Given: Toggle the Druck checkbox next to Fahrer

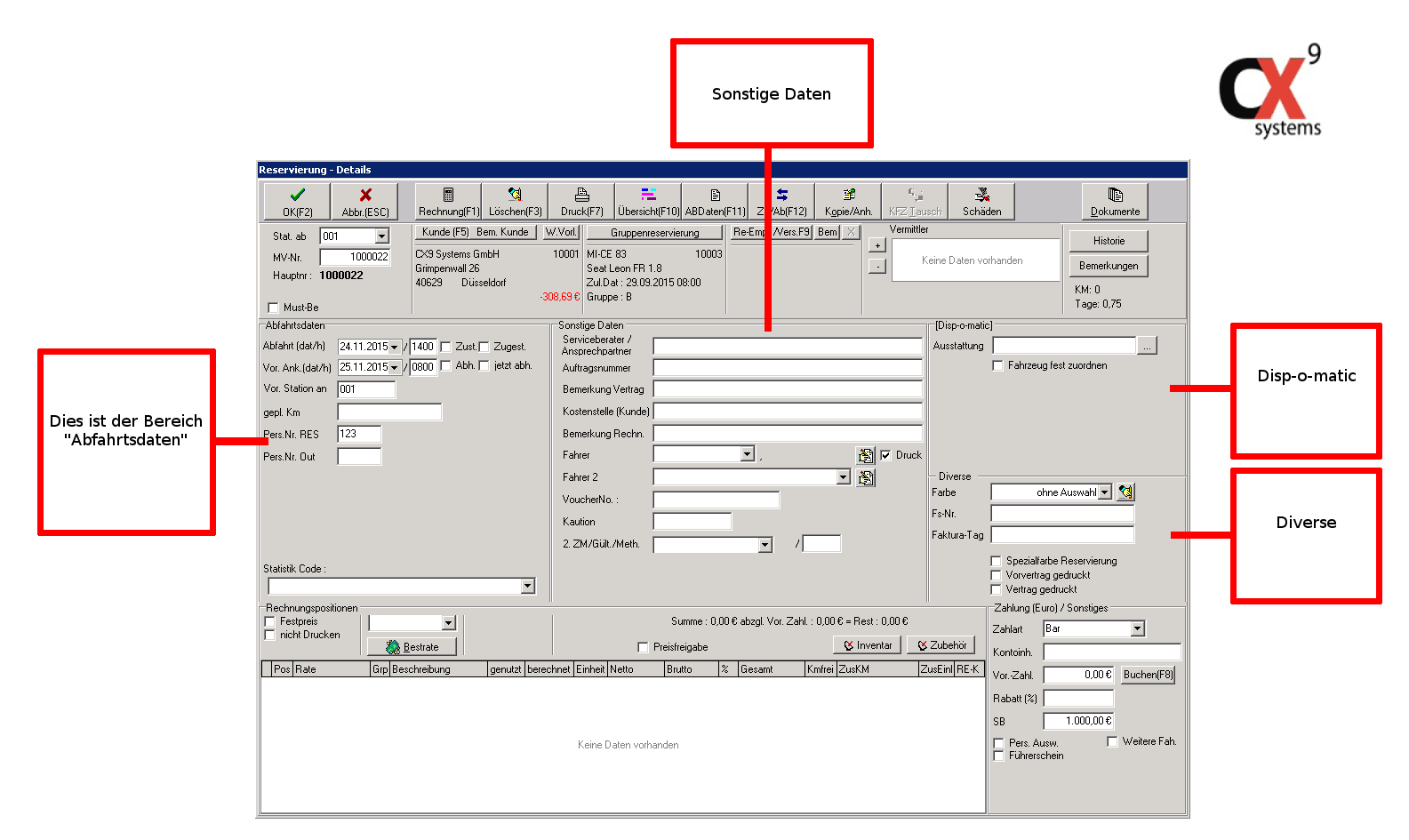Looking at the screenshot, I should 885,455.
